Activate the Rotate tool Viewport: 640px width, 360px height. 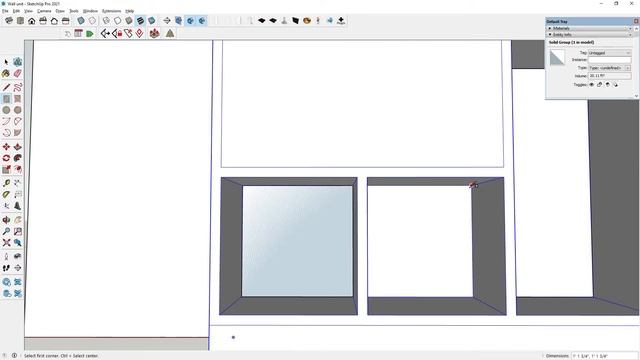point(6,158)
